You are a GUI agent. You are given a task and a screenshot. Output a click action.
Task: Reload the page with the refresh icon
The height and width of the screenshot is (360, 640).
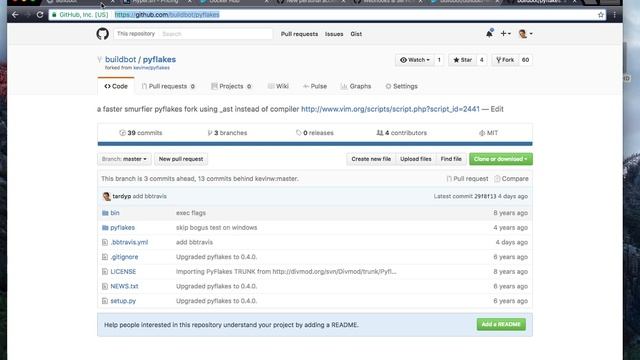tap(40, 15)
